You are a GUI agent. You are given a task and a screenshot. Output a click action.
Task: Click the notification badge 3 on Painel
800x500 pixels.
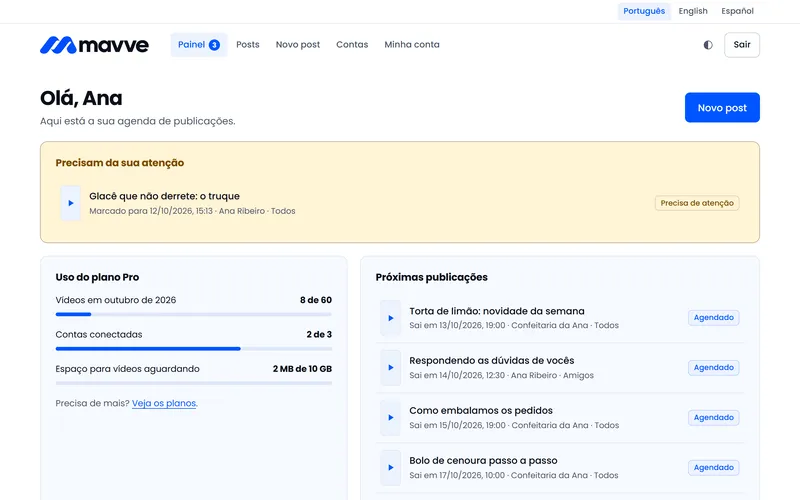(x=214, y=45)
